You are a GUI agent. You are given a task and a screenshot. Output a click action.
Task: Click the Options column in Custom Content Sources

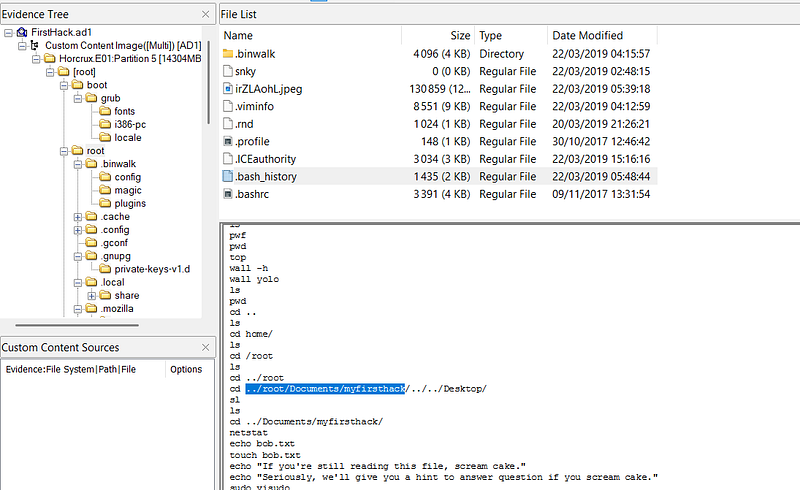pyautogui.click(x=185, y=369)
